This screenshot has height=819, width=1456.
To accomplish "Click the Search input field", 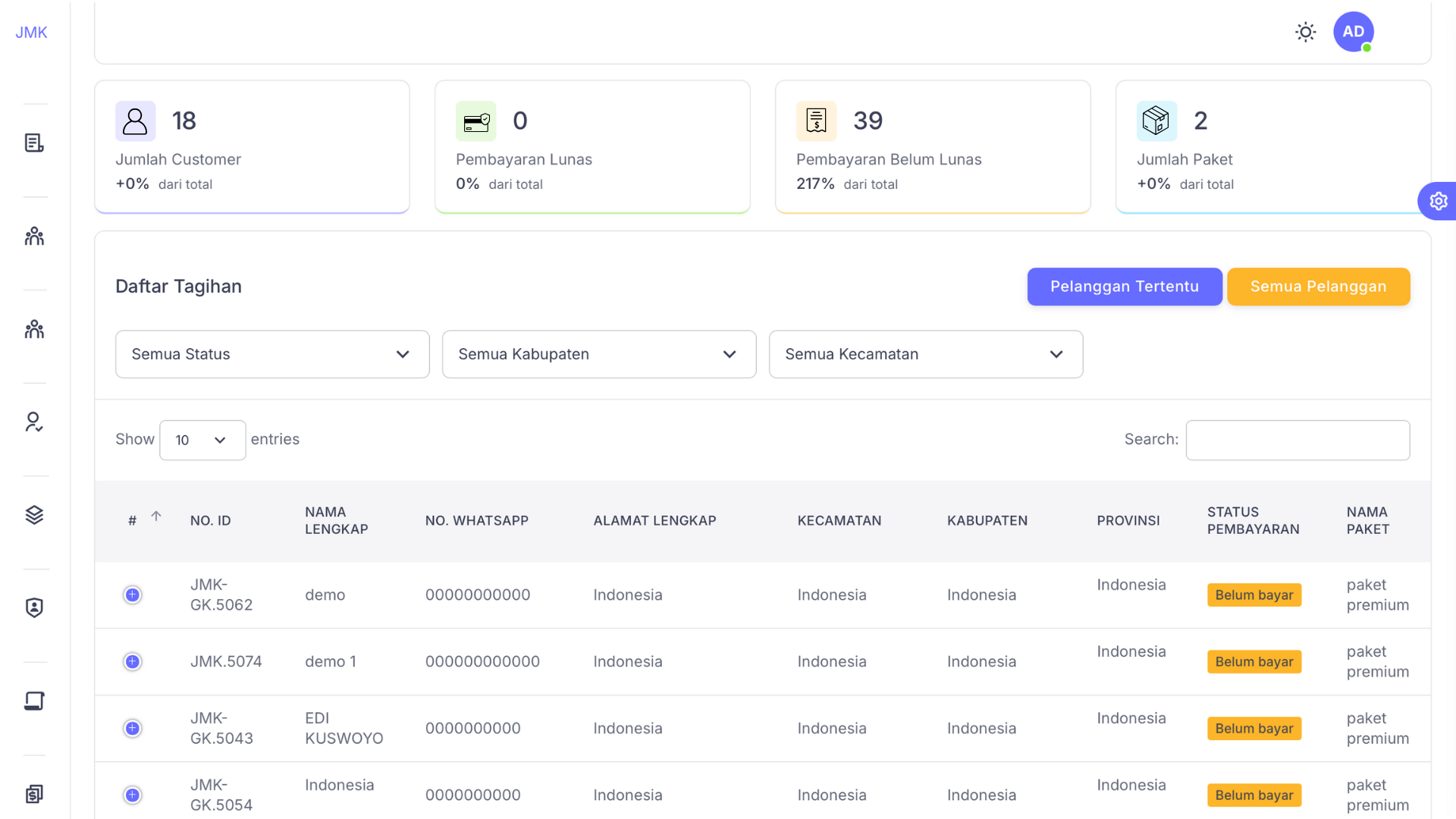I will [x=1298, y=440].
